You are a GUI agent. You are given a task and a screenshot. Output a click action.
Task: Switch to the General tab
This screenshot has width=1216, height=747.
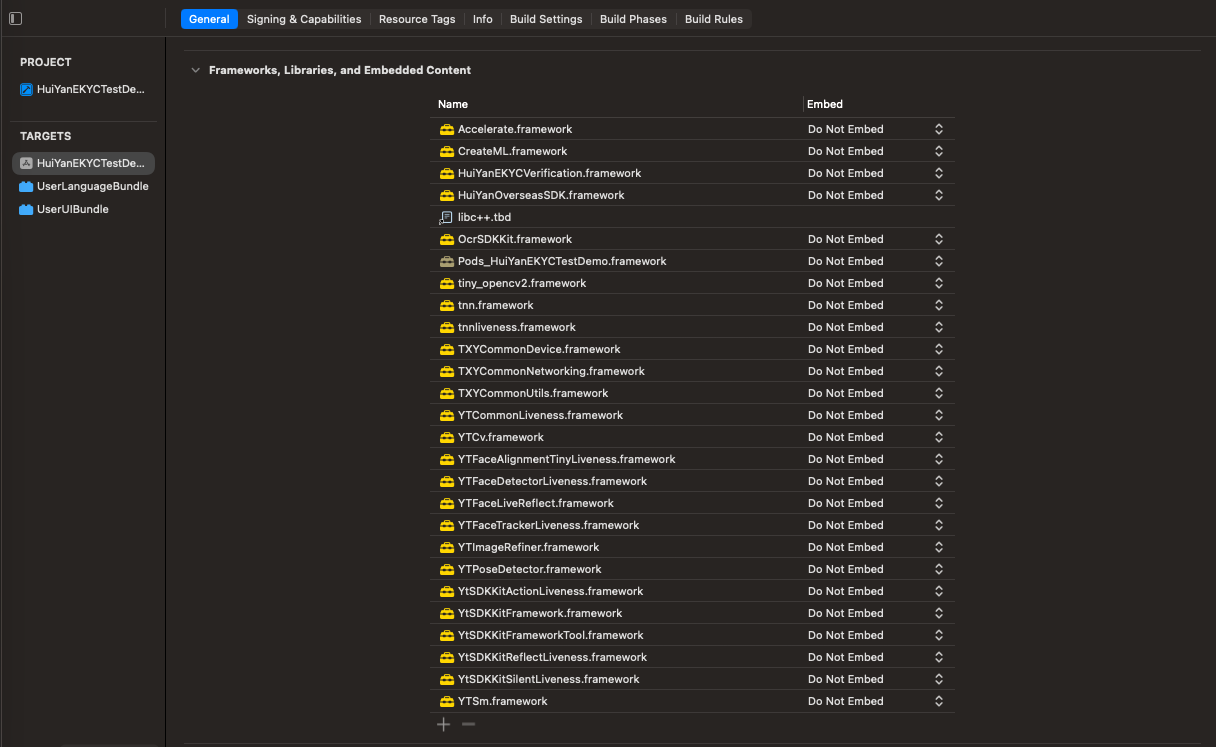click(209, 19)
